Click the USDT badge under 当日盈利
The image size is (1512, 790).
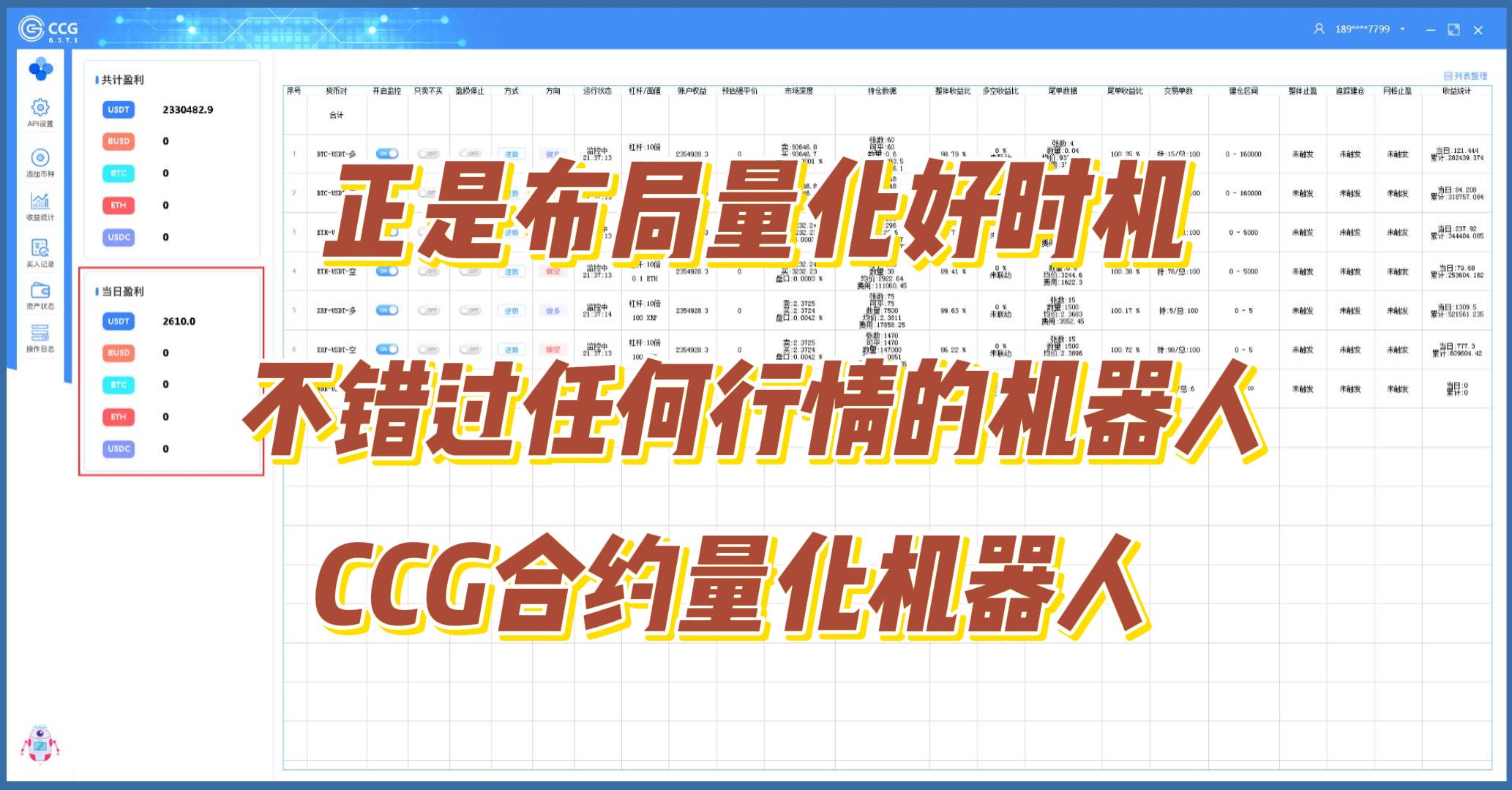click(x=119, y=321)
